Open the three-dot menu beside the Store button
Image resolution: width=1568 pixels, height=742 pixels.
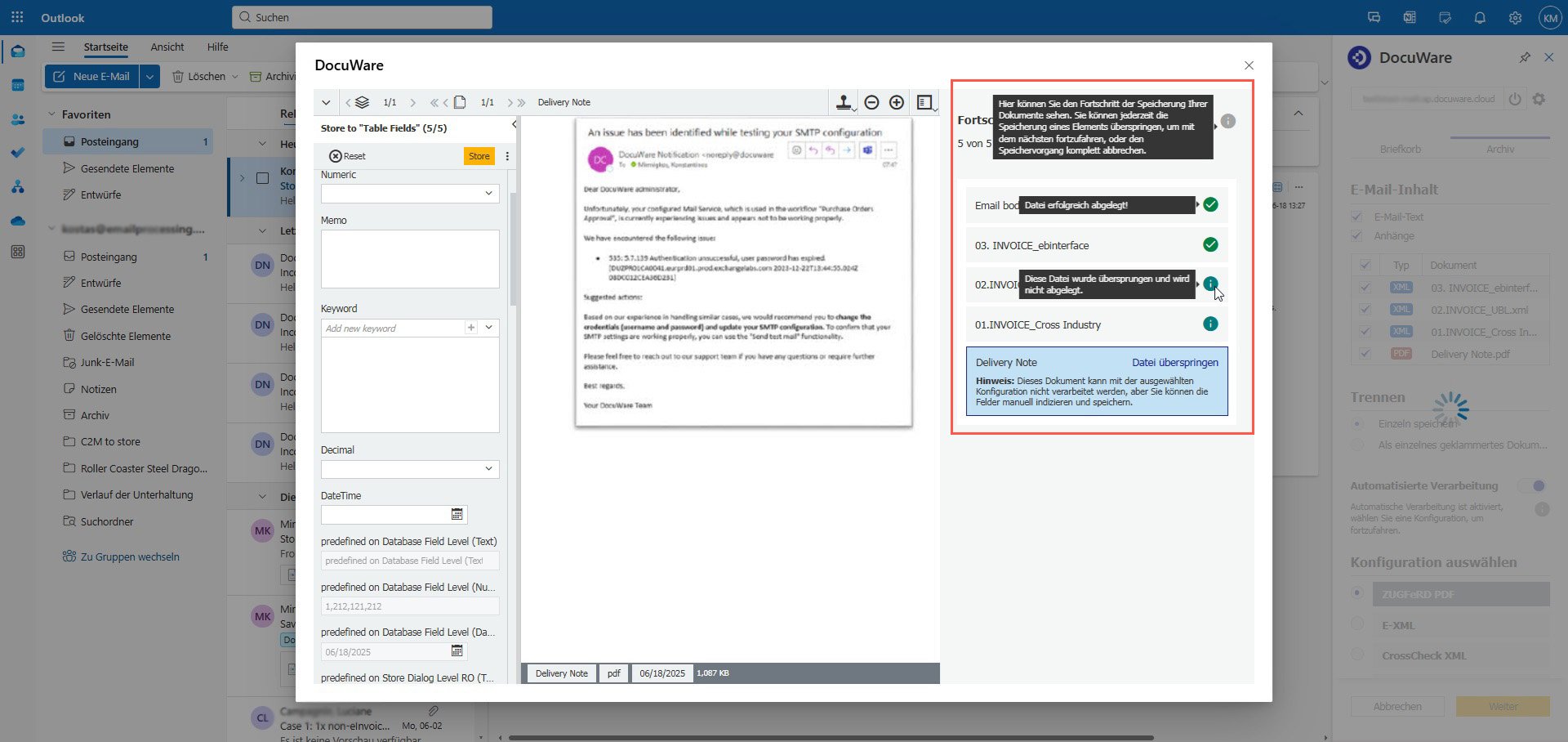[x=508, y=156]
